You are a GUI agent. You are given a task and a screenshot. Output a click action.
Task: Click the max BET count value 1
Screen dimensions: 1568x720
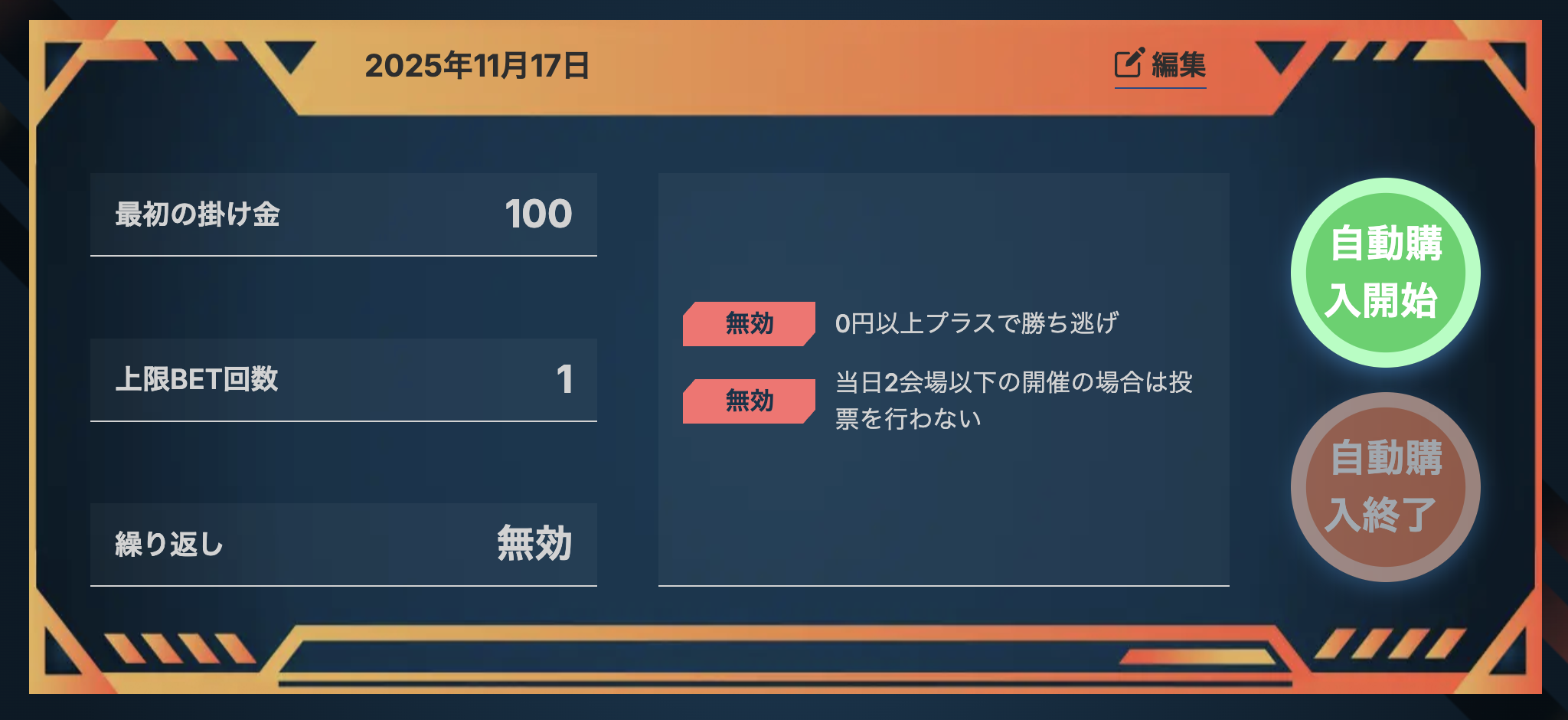564,379
